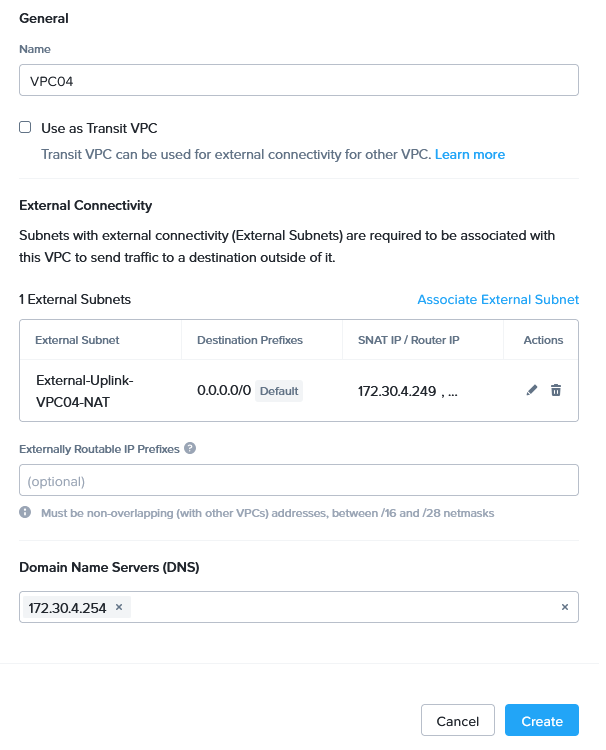Viewport: 606px width, 750px height.
Task: Open the Learn more link
Action: tap(470, 154)
